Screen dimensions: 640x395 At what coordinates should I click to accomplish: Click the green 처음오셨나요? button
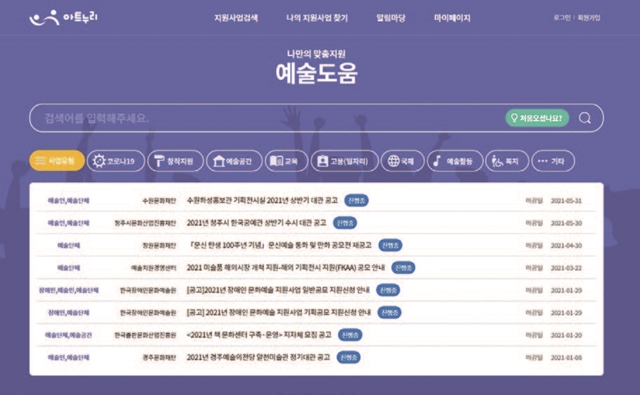[x=537, y=118]
